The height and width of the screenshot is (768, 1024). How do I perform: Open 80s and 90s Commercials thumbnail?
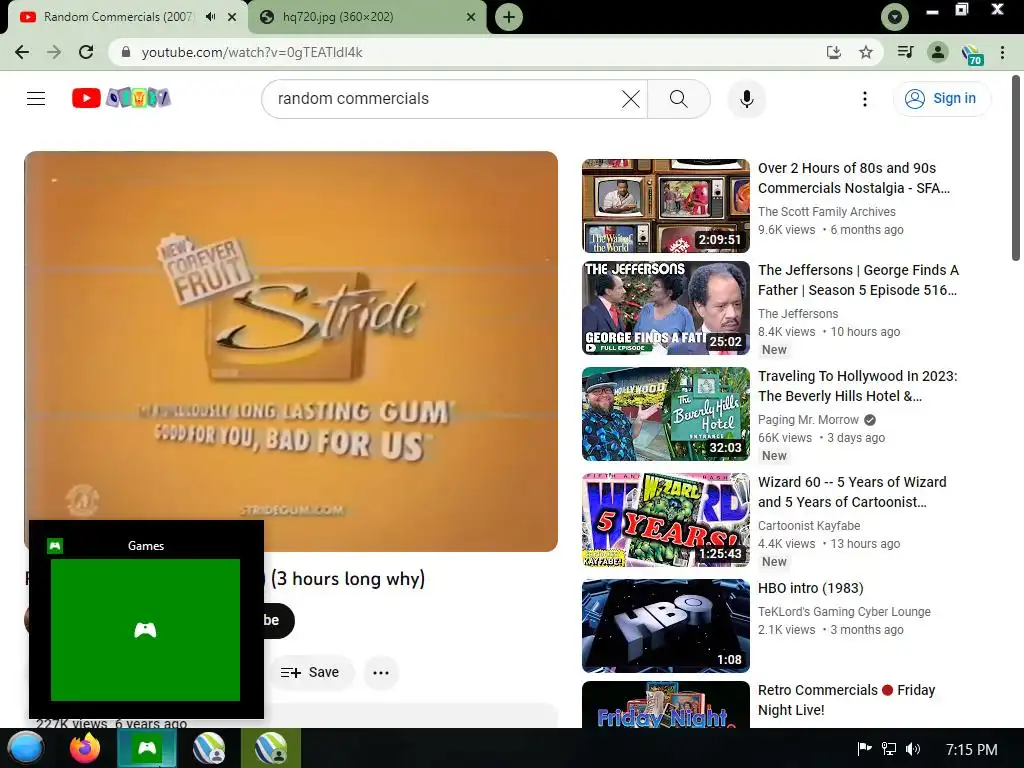[x=665, y=206]
